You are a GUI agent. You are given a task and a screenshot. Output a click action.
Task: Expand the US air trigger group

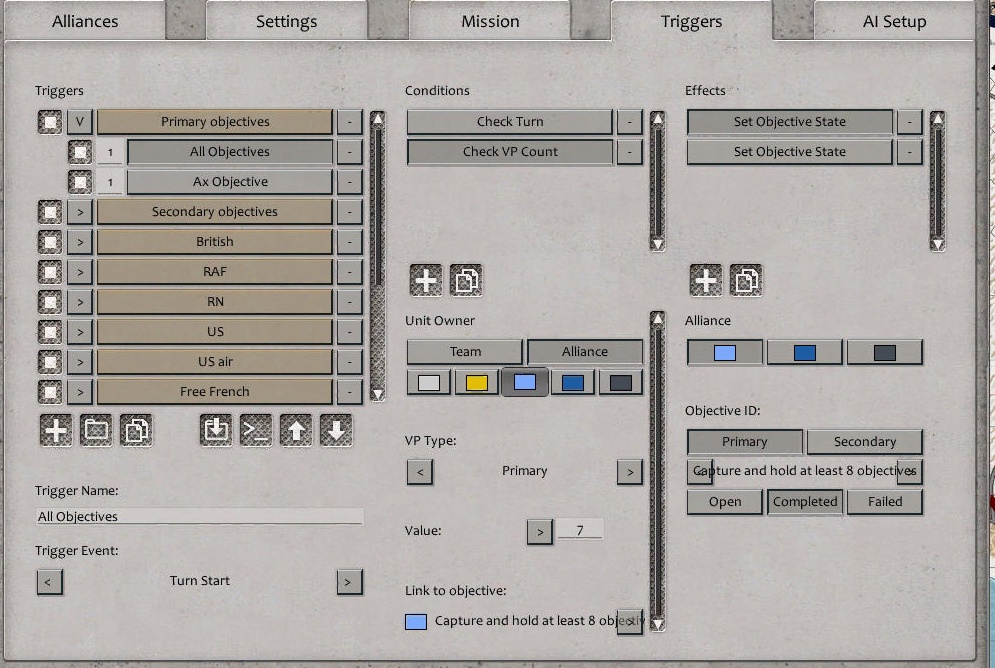click(79, 361)
